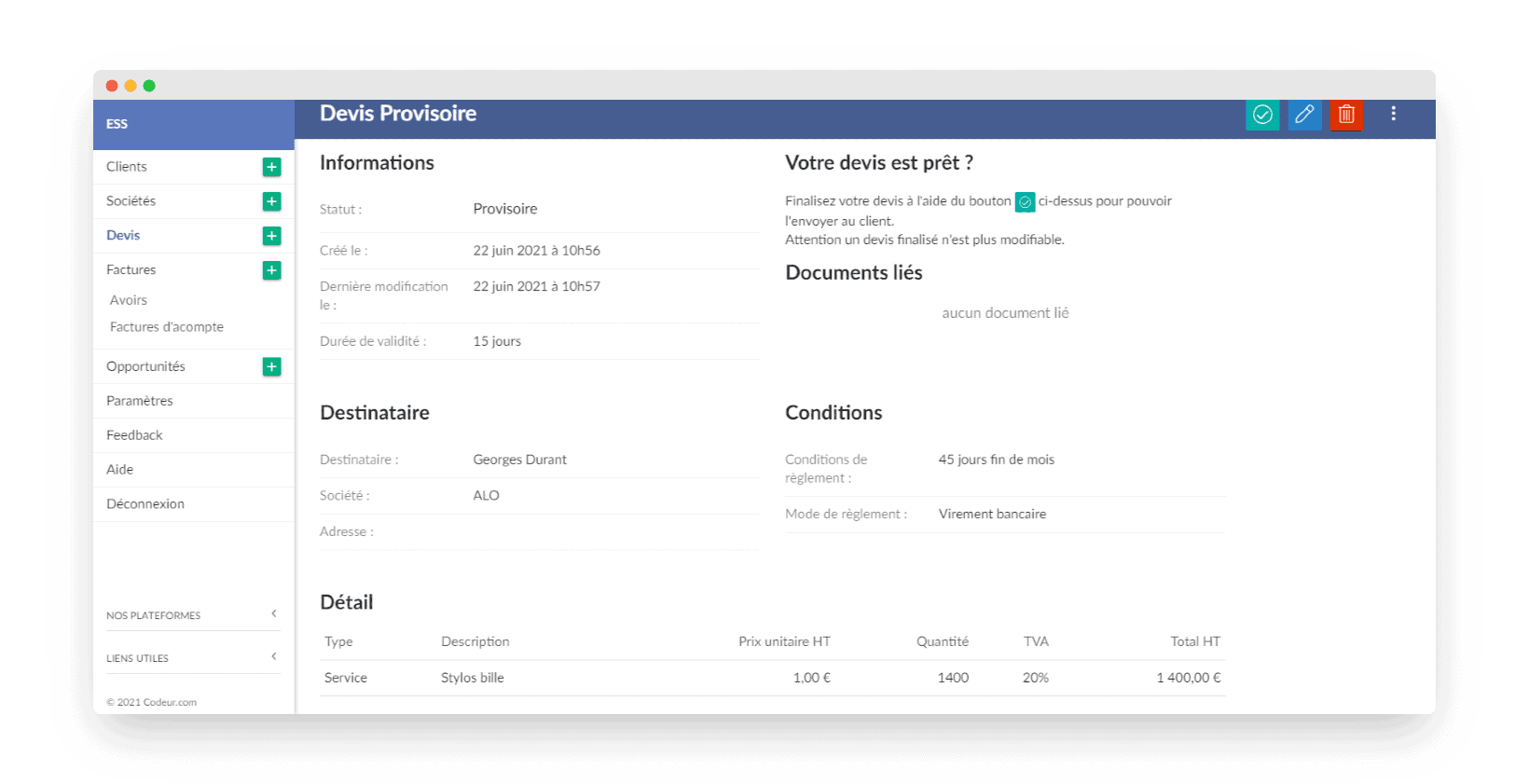Screen dimensions: 1529x784
Task: Open the Opportunités menu item
Action: [x=145, y=366]
